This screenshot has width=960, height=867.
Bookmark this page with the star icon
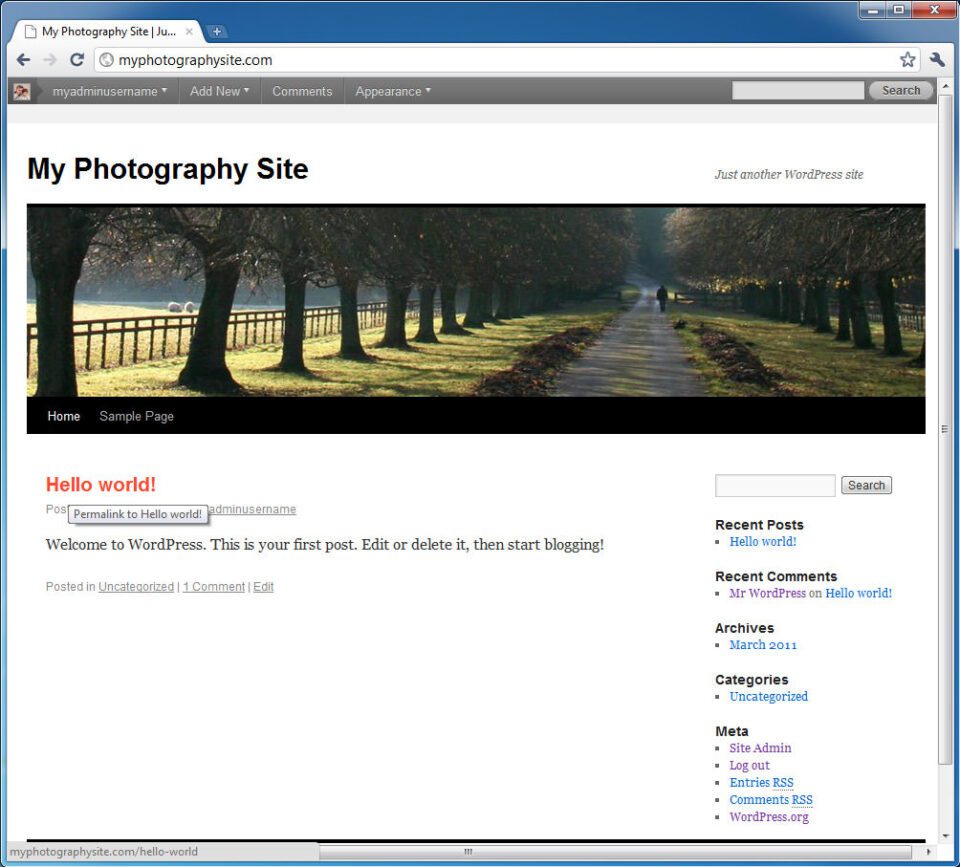pyautogui.click(x=907, y=59)
